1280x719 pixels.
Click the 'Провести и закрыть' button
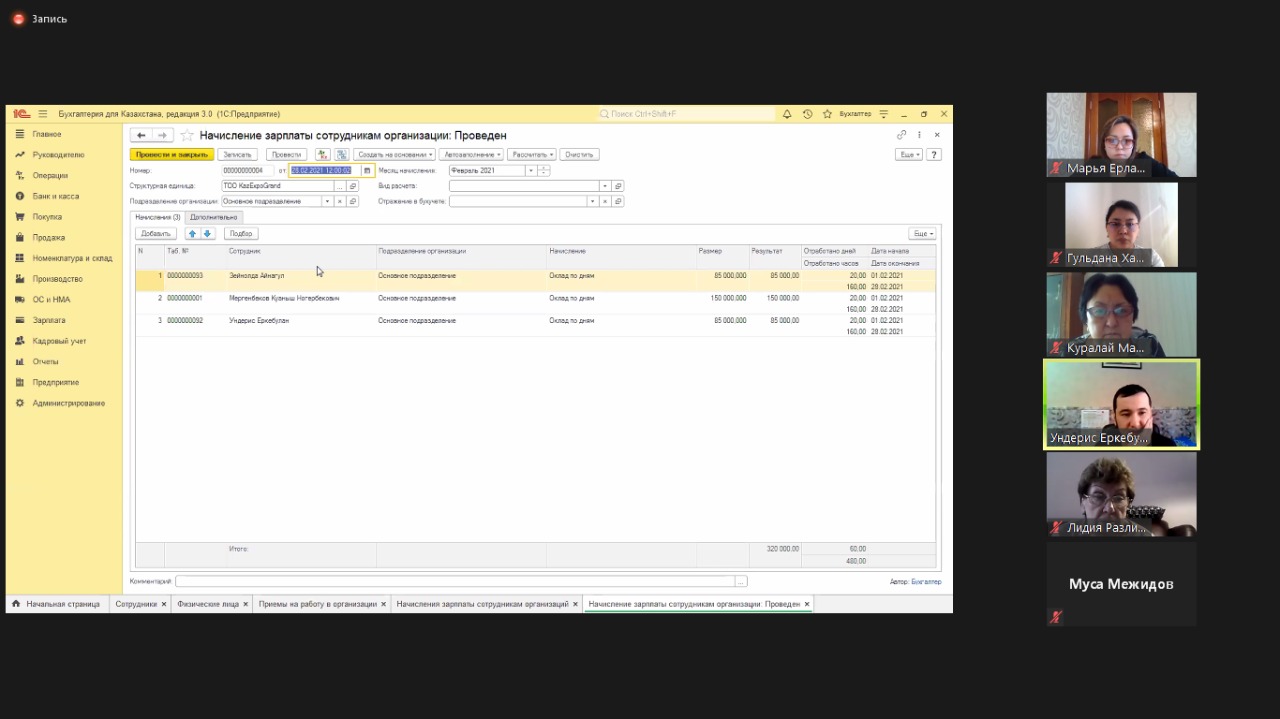coord(172,155)
